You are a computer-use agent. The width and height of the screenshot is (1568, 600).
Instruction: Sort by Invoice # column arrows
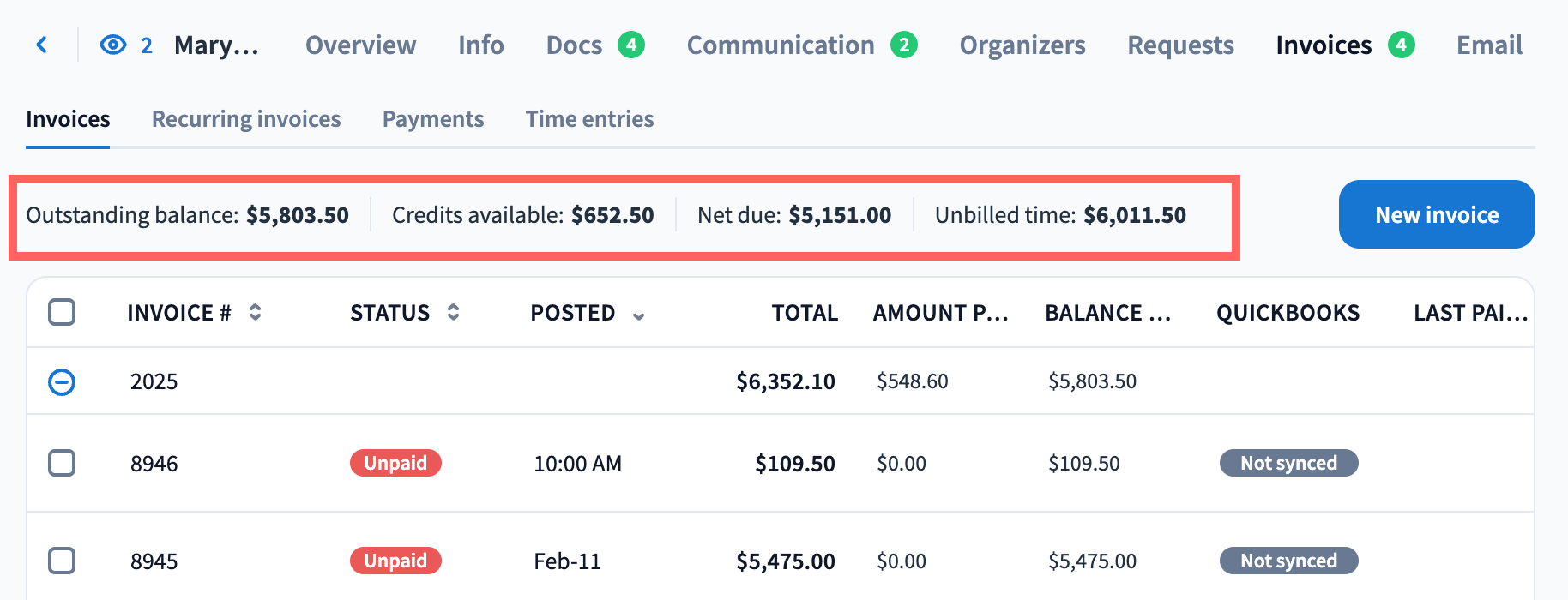tap(255, 313)
